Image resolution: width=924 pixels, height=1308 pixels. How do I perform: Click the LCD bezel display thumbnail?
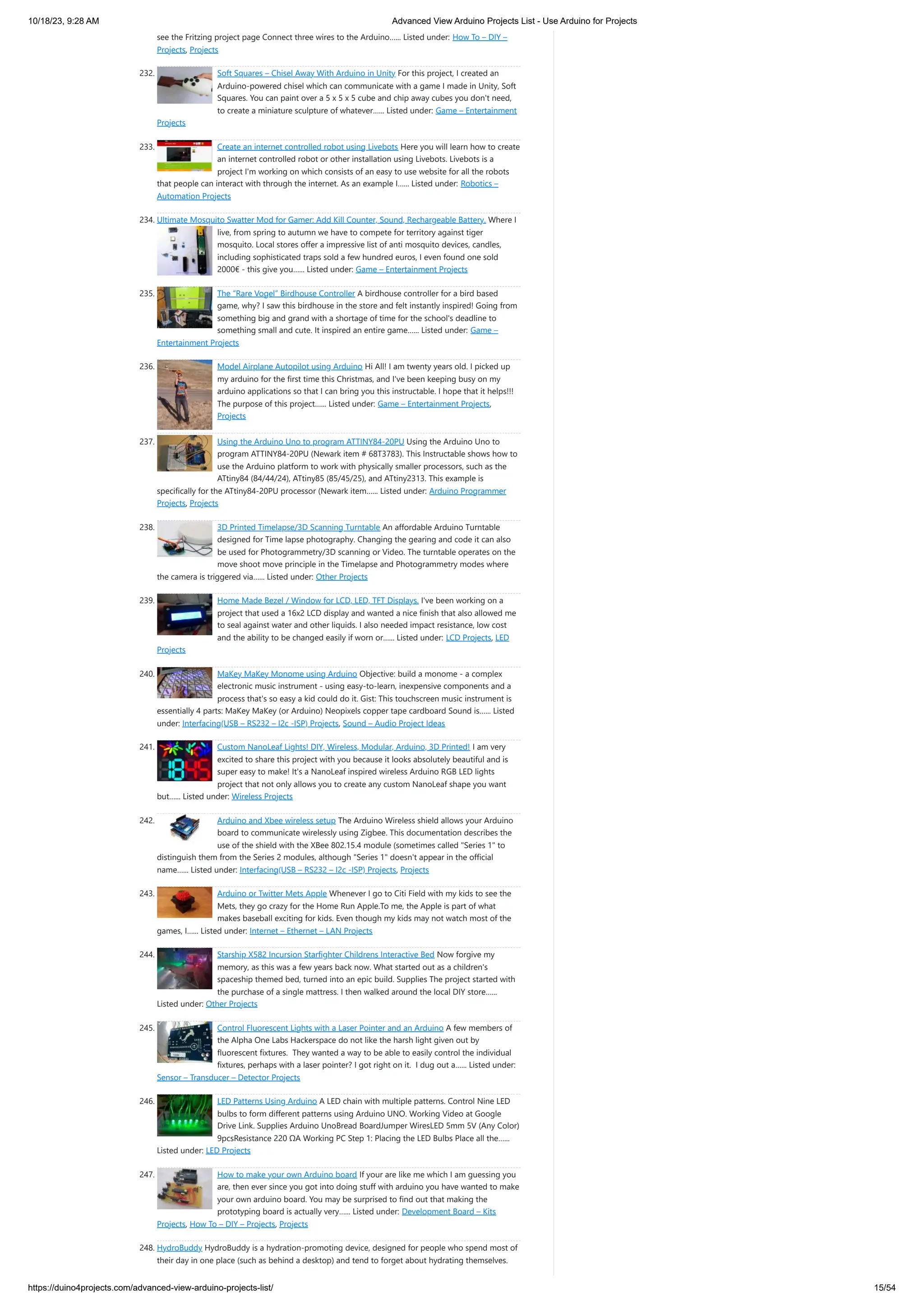[185, 615]
